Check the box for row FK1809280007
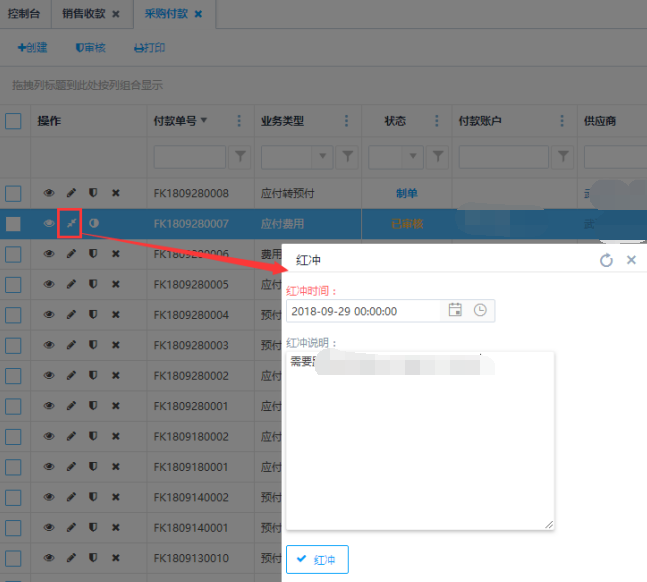 [13, 224]
